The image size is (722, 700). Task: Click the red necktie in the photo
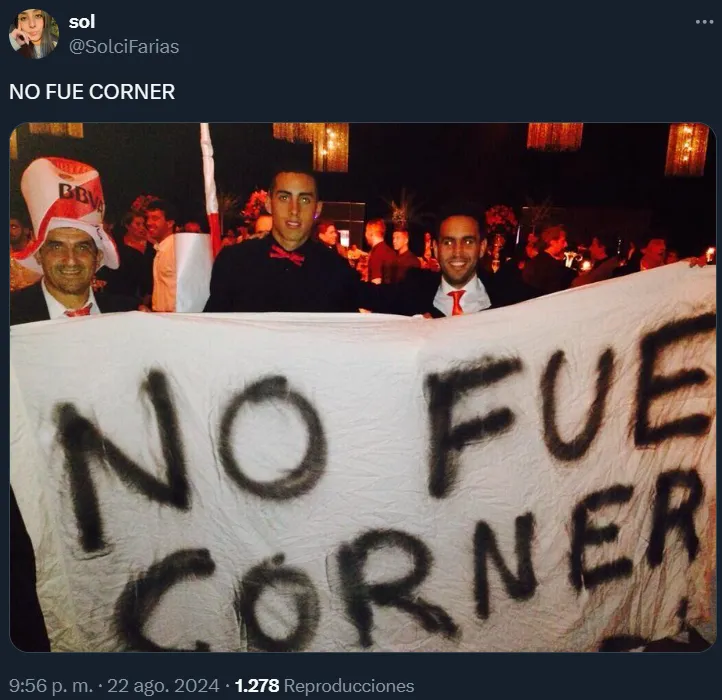tap(457, 302)
